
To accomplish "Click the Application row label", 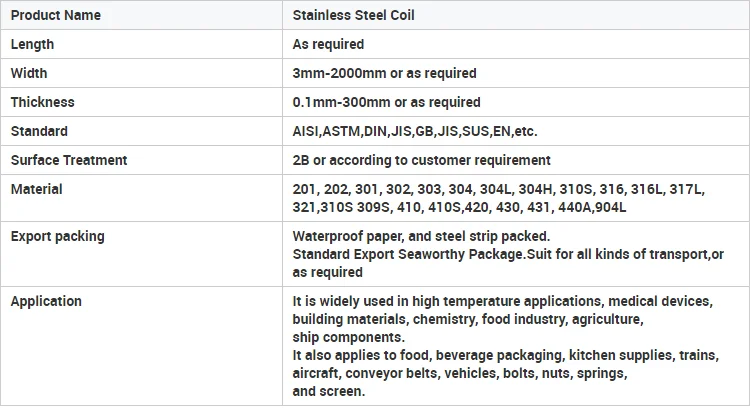I will (46, 301).
